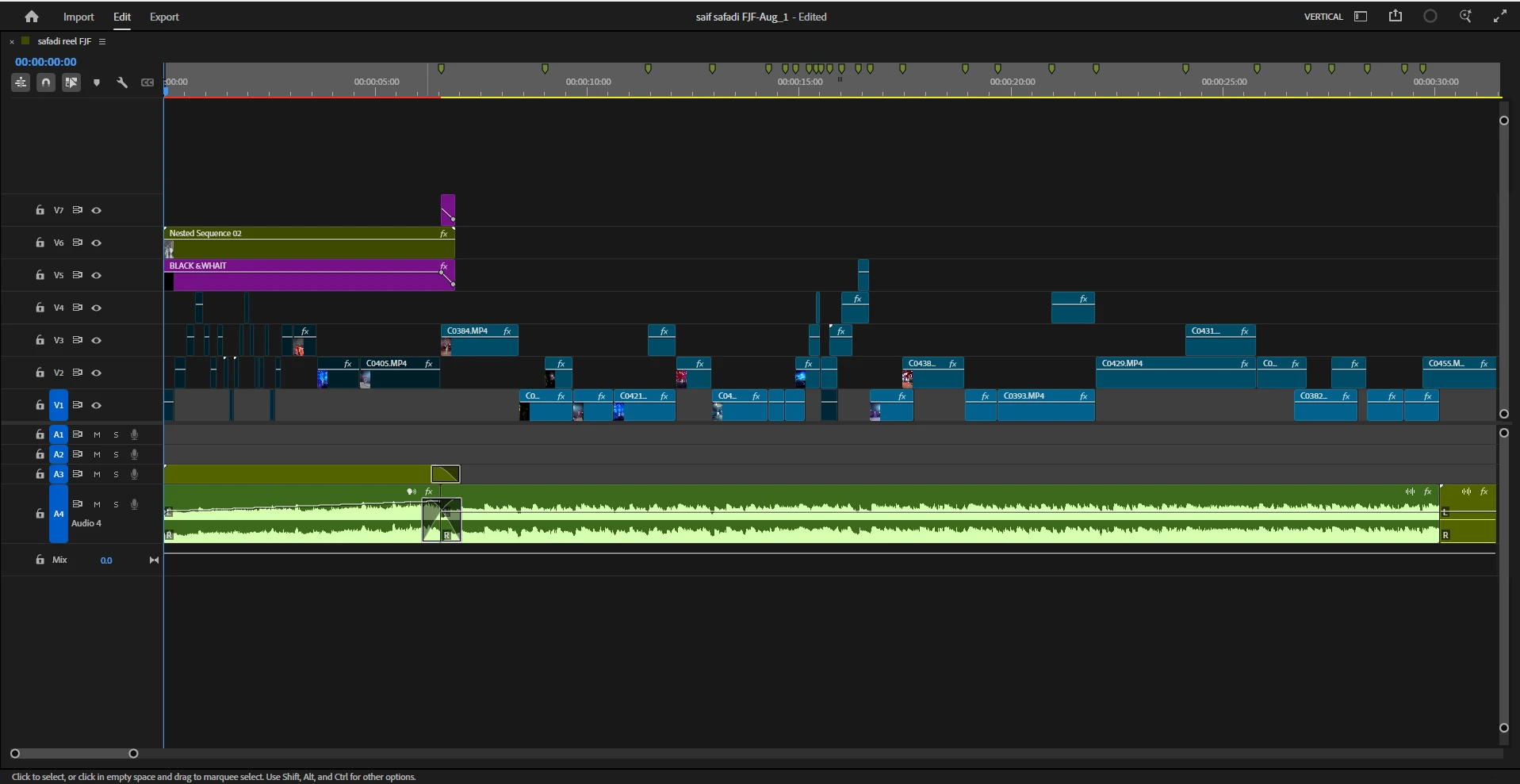Image resolution: width=1520 pixels, height=784 pixels.
Task: Open the safadi reel FJF panel menu
Action: pos(102,41)
